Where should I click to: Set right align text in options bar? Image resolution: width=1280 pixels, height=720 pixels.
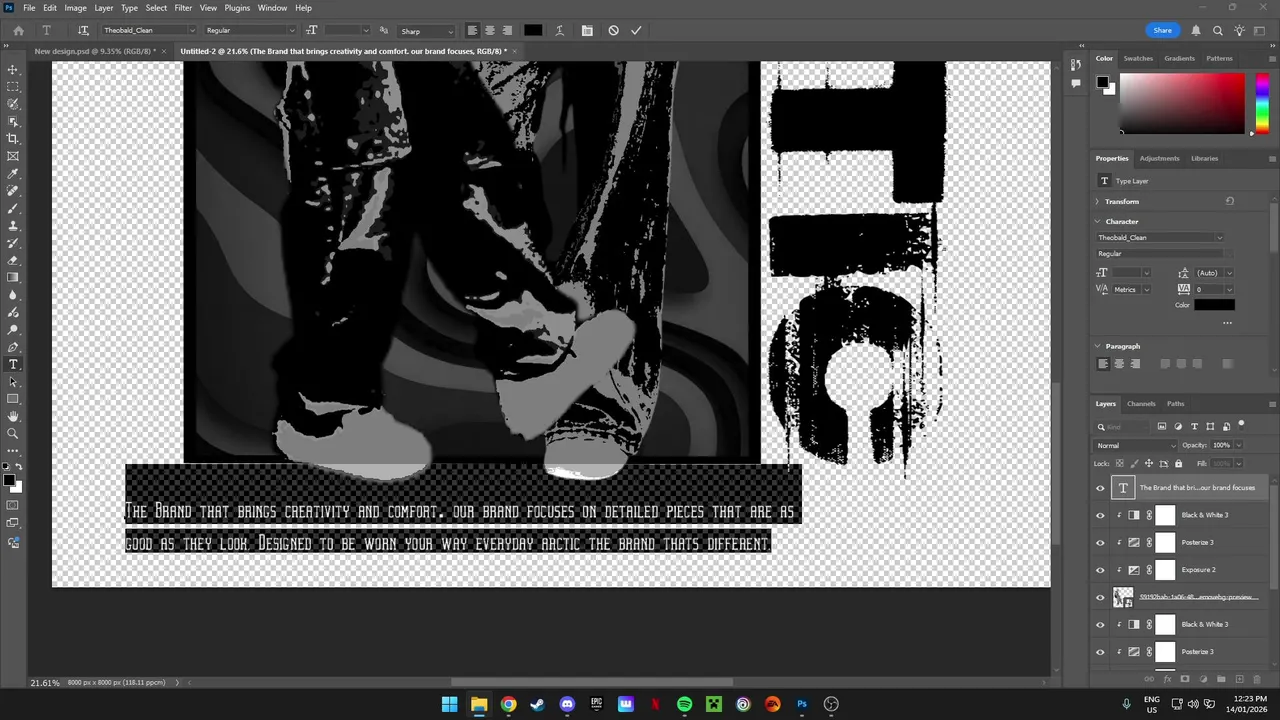pyautogui.click(x=507, y=30)
